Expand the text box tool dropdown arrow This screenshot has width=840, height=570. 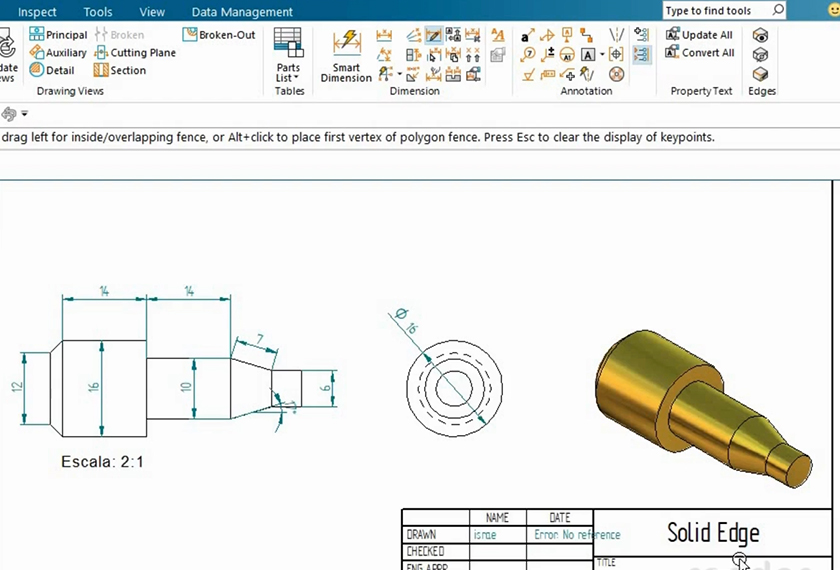tap(602, 55)
